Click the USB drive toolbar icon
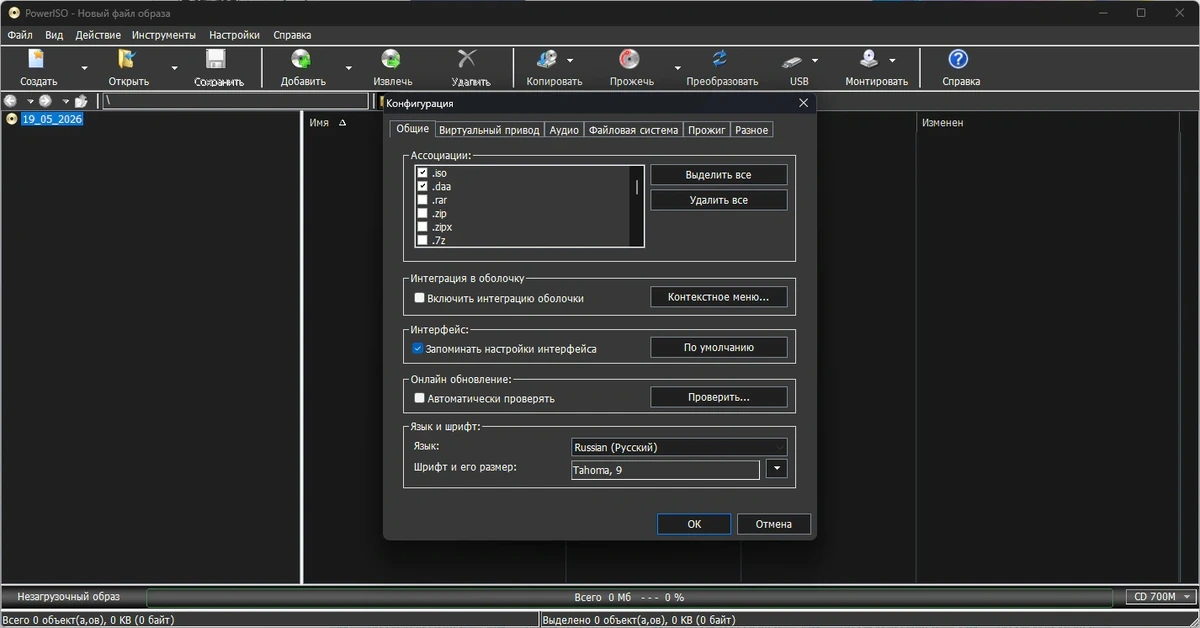 coord(793,61)
